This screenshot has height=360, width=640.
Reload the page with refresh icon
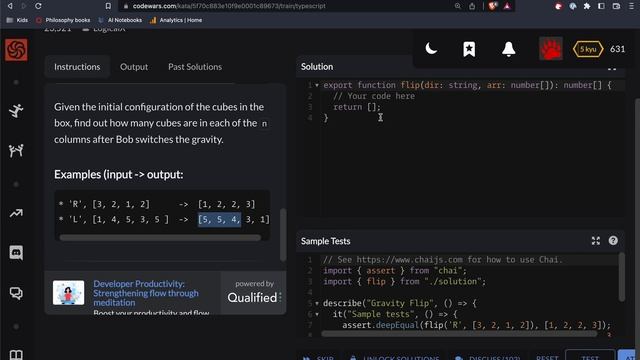(38, 6)
